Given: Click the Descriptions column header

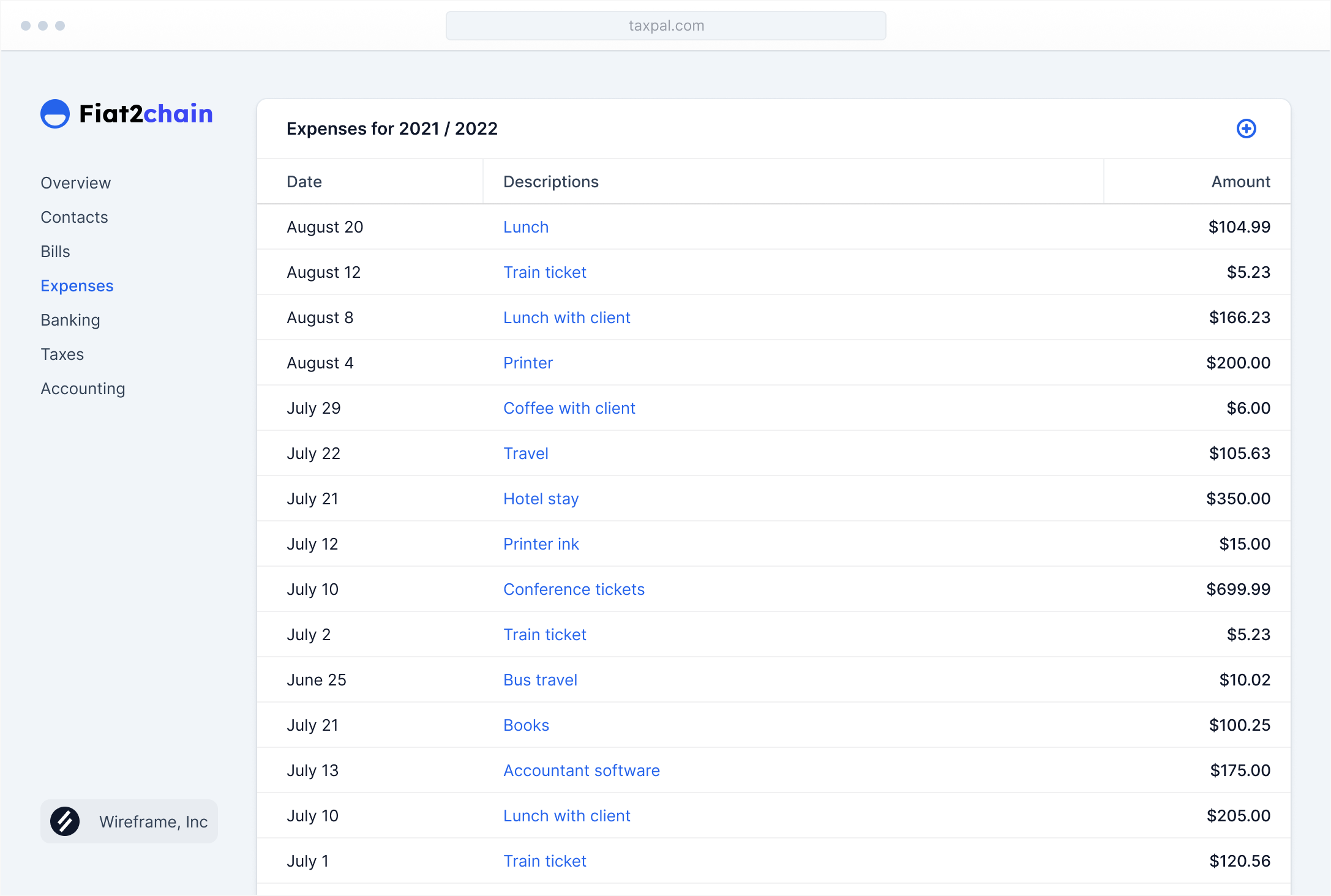Looking at the screenshot, I should 551,182.
